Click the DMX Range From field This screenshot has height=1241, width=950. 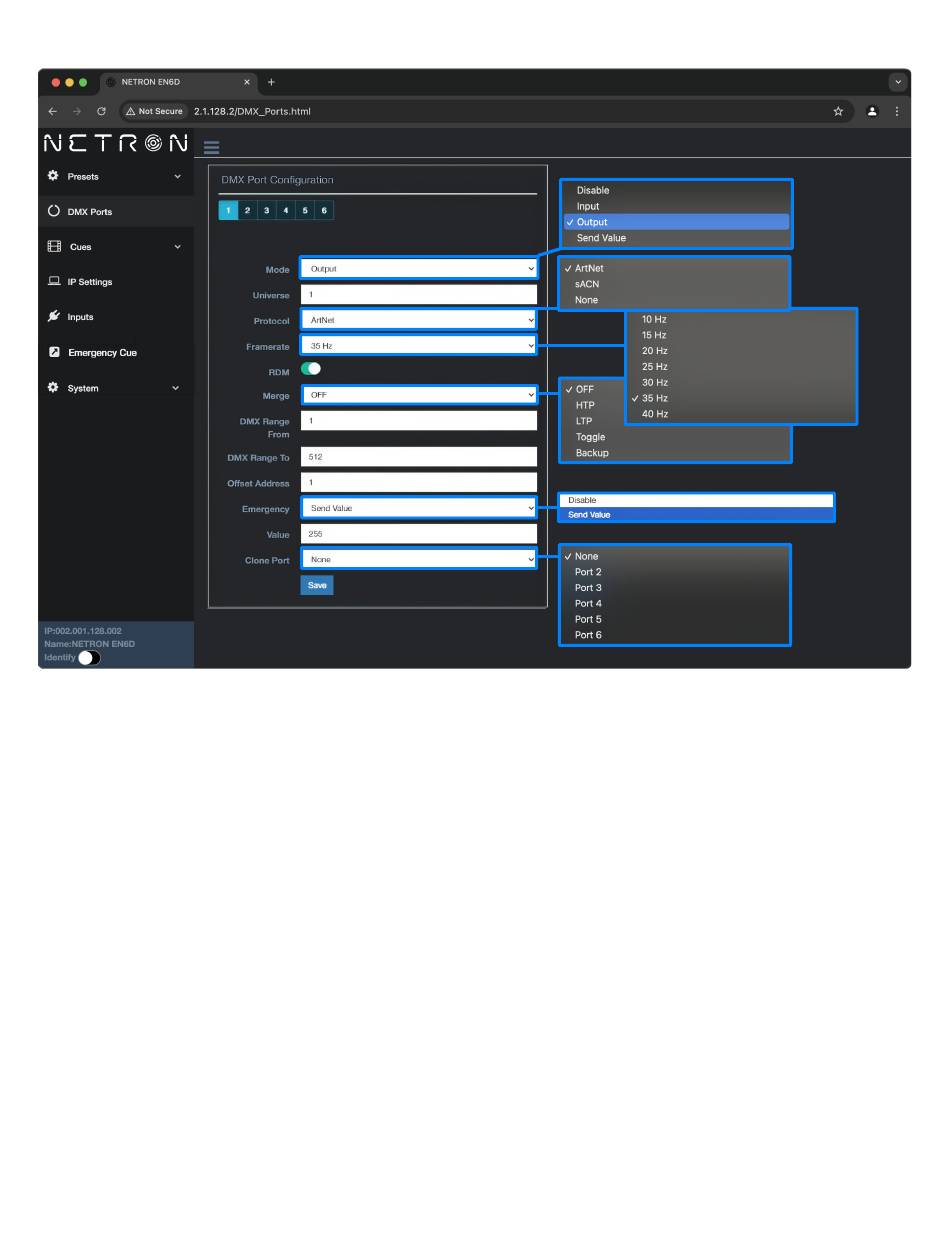(419, 421)
